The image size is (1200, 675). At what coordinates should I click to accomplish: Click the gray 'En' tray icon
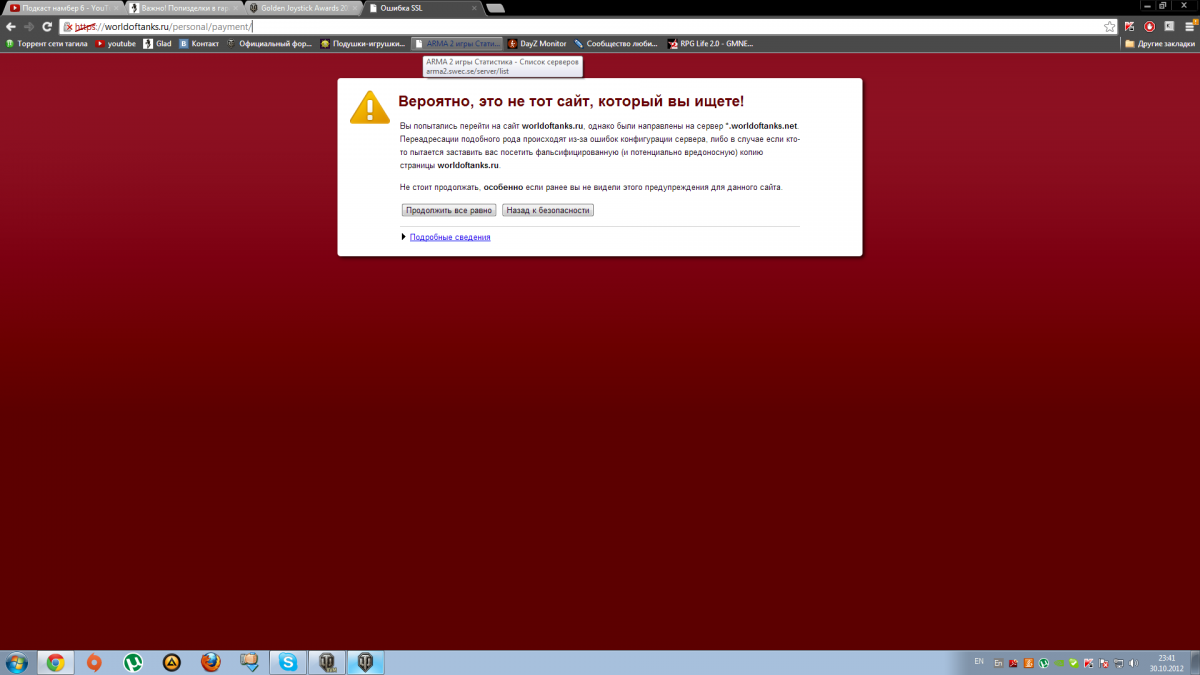click(x=998, y=663)
